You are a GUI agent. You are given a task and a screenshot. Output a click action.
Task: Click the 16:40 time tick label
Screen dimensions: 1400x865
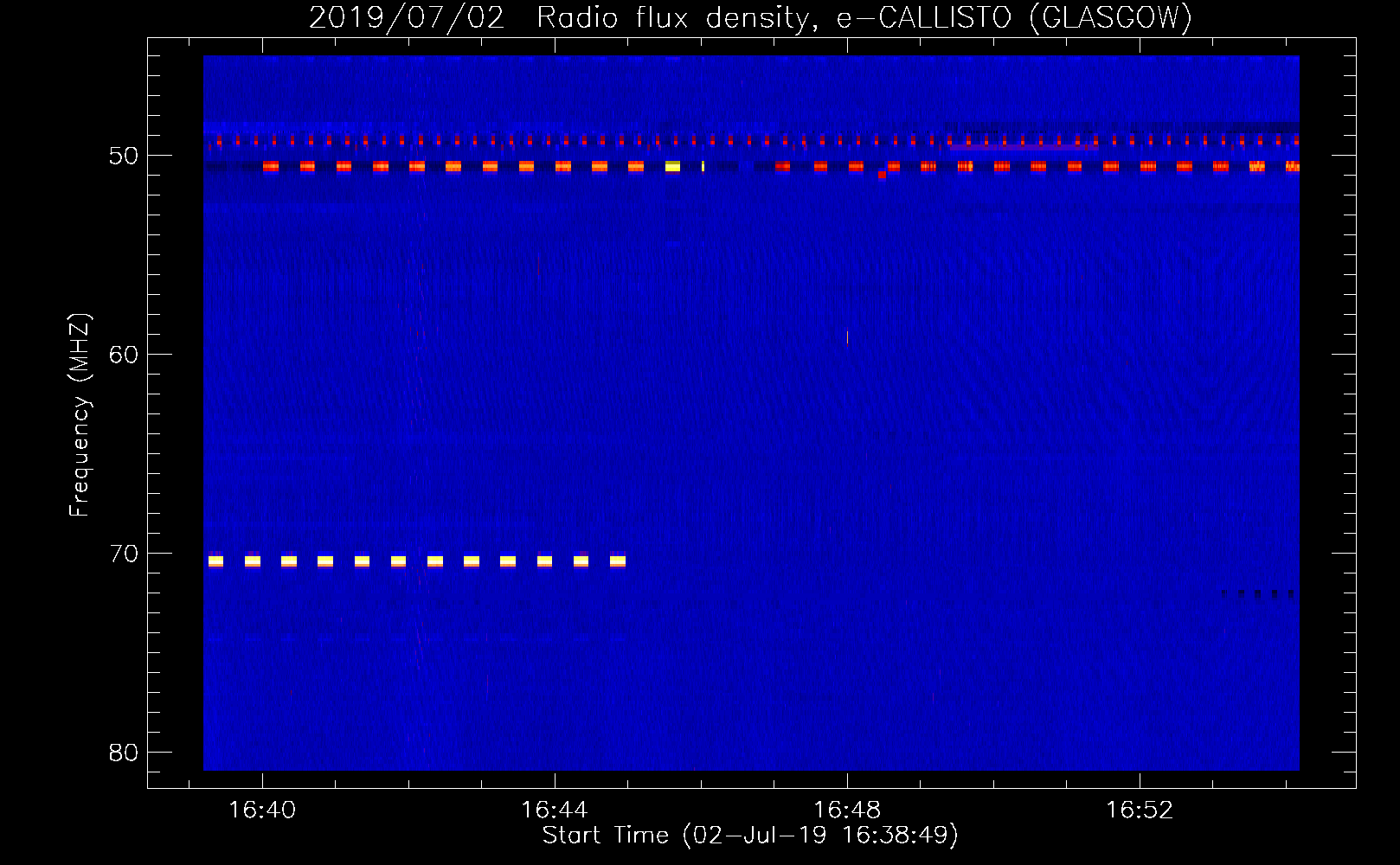262,810
